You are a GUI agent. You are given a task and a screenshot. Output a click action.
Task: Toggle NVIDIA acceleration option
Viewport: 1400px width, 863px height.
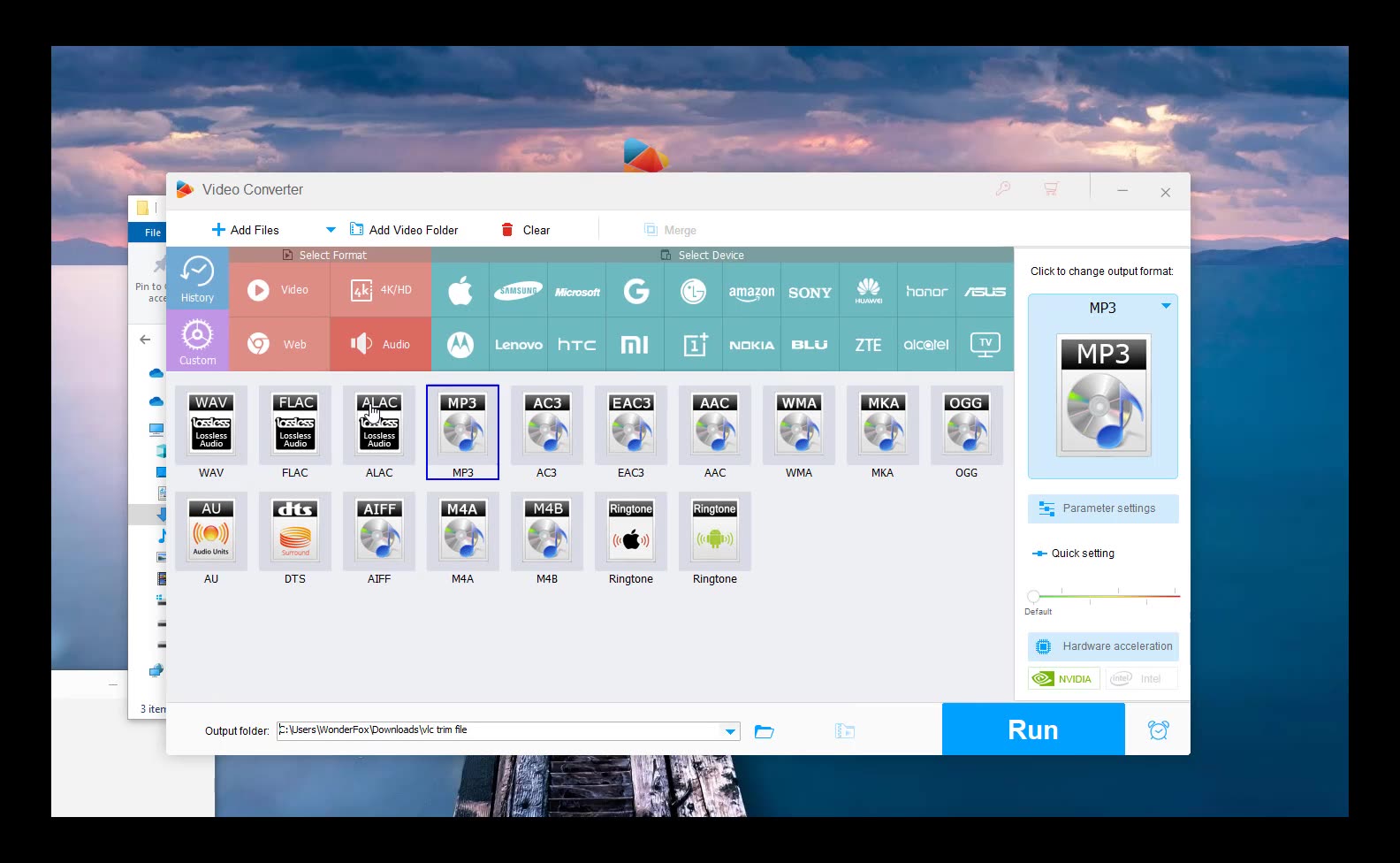1063,679
